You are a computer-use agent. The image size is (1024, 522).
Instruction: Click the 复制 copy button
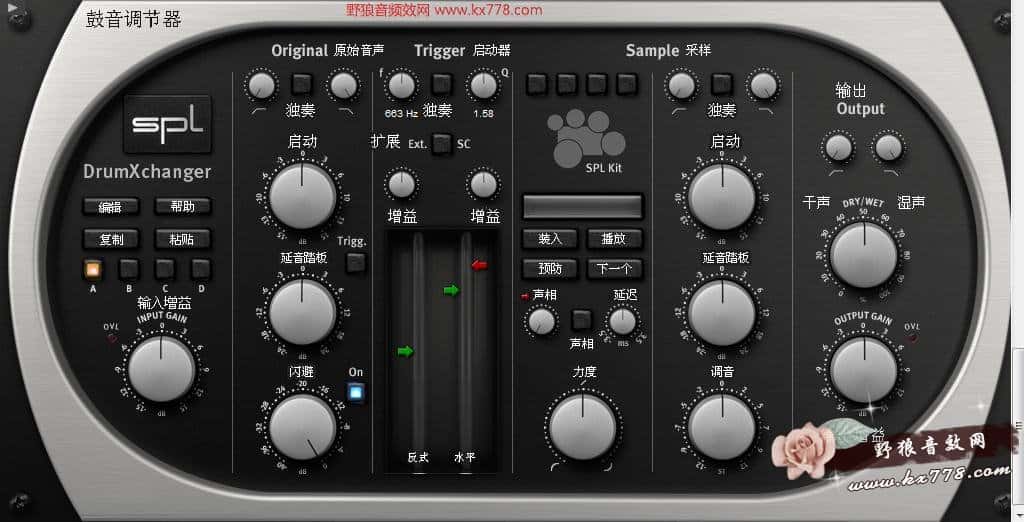pyautogui.click(x=111, y=239)
